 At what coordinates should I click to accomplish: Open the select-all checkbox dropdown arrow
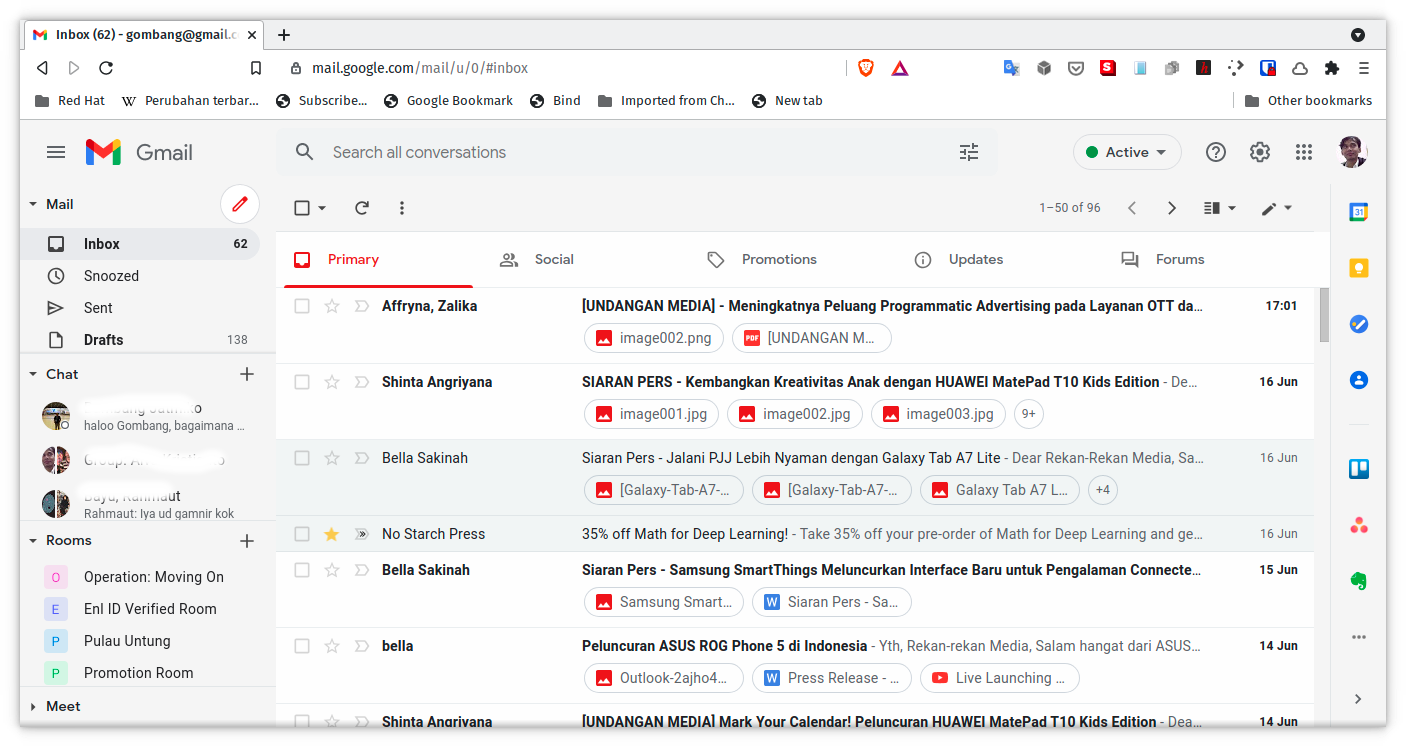tap(322, 208)
